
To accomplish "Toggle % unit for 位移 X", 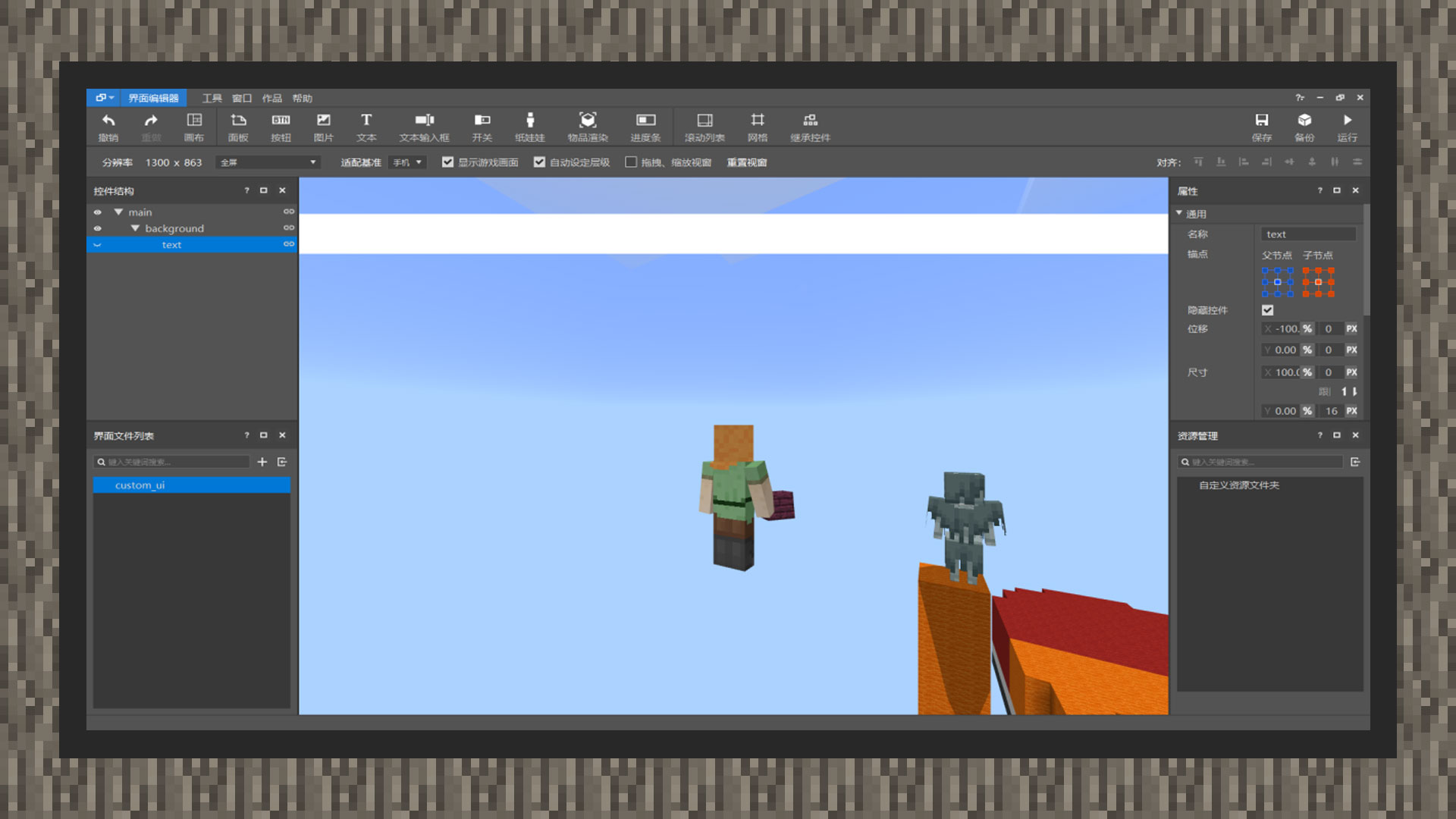I will click(1307, 329).
